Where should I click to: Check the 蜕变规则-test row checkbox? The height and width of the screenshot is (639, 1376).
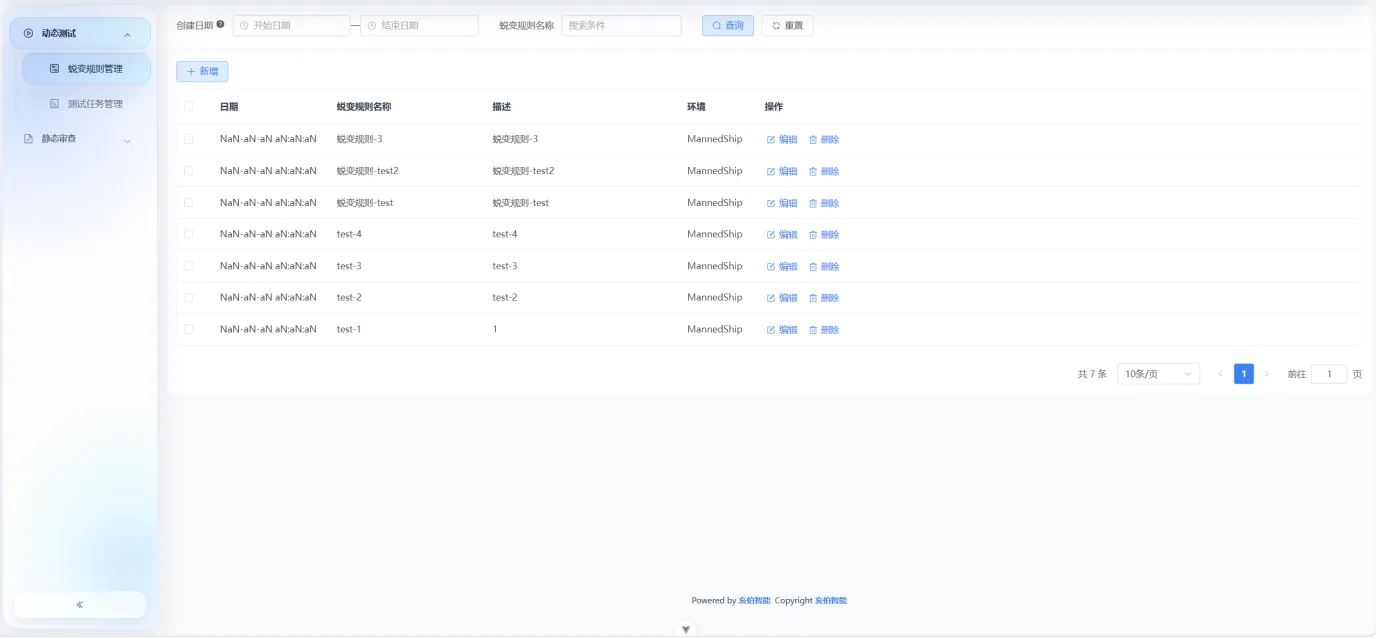[x=188, y=202]
